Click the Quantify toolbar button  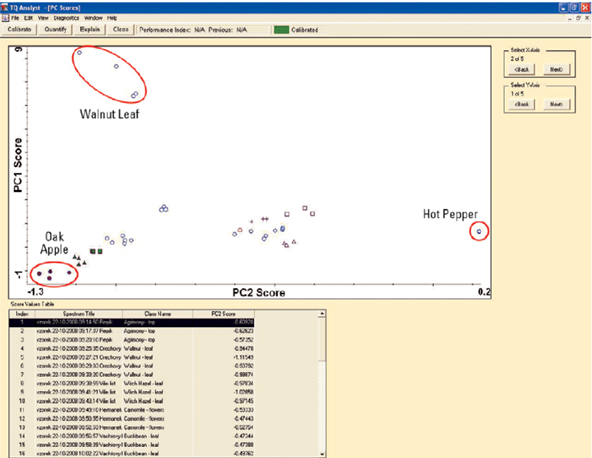[56, 29]
